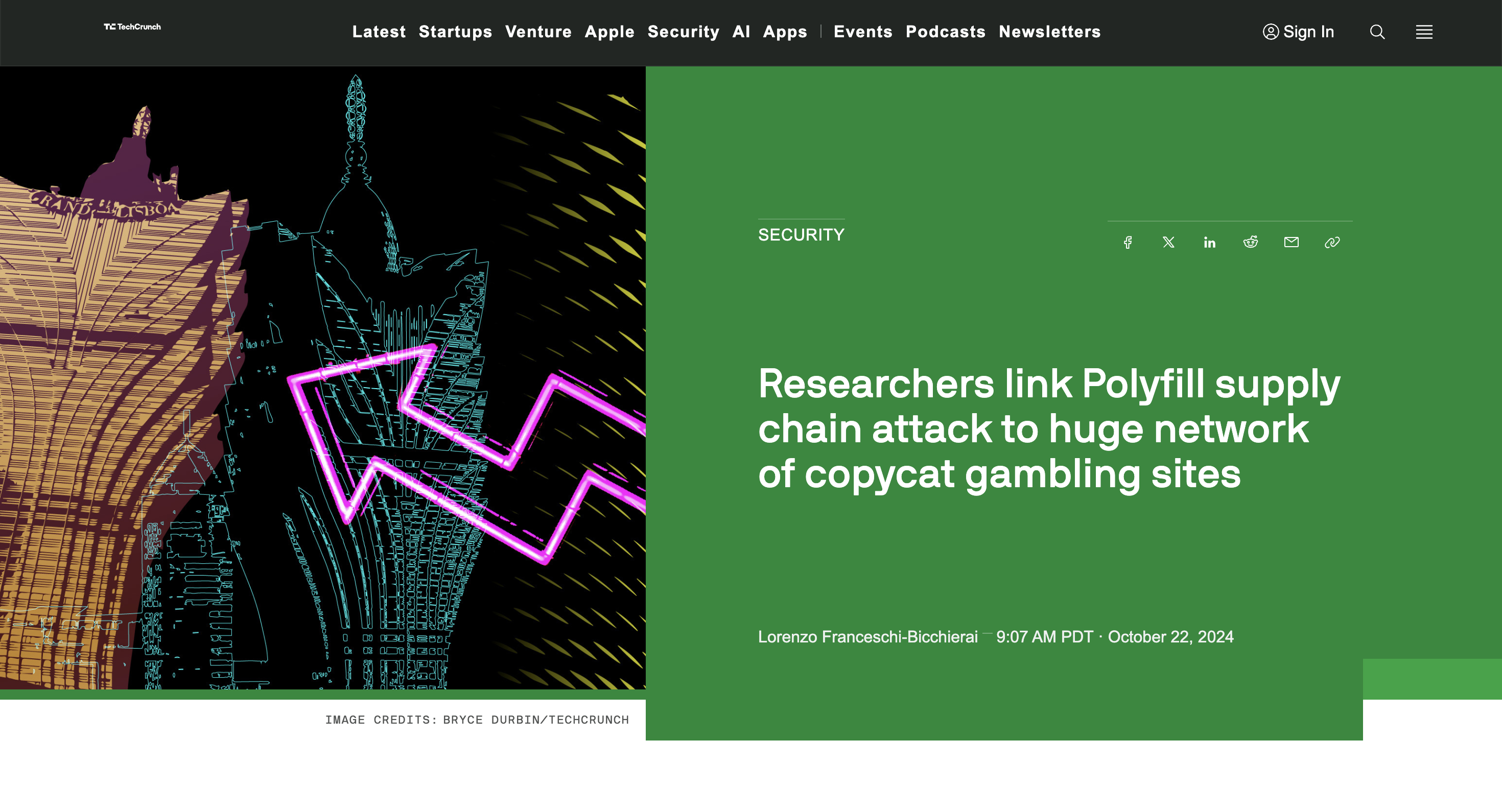This screenshot has height=812, width=1502.
Task: Share article via email icon
Action: click(x=1291, y=242)
